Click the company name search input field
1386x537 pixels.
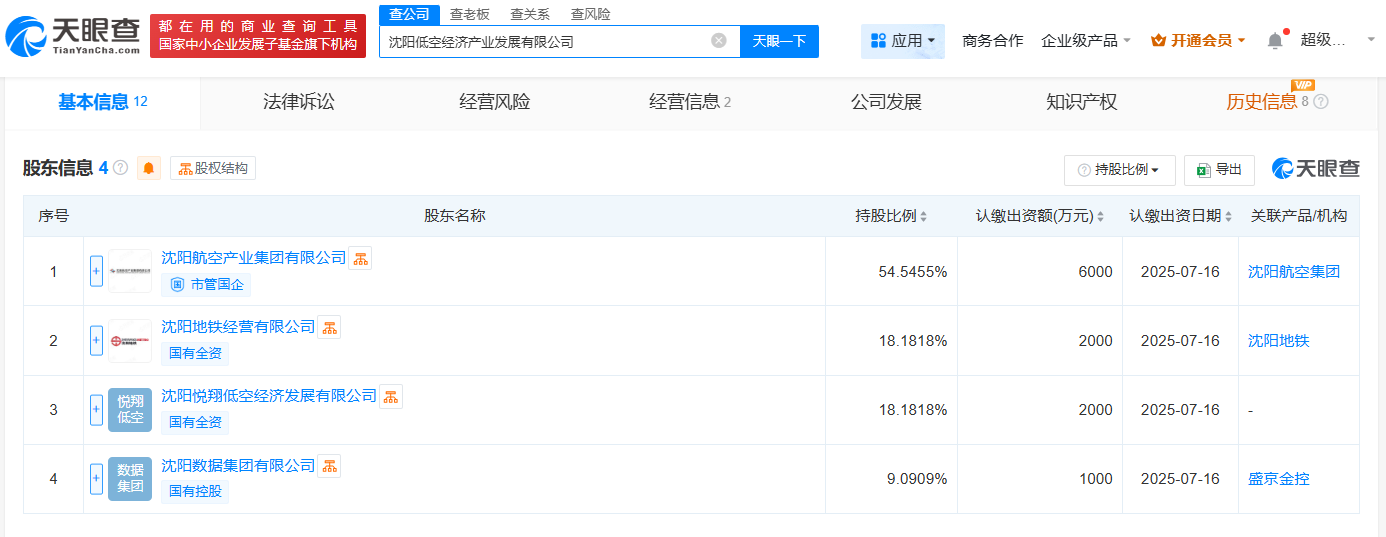(x=545, y=42)
